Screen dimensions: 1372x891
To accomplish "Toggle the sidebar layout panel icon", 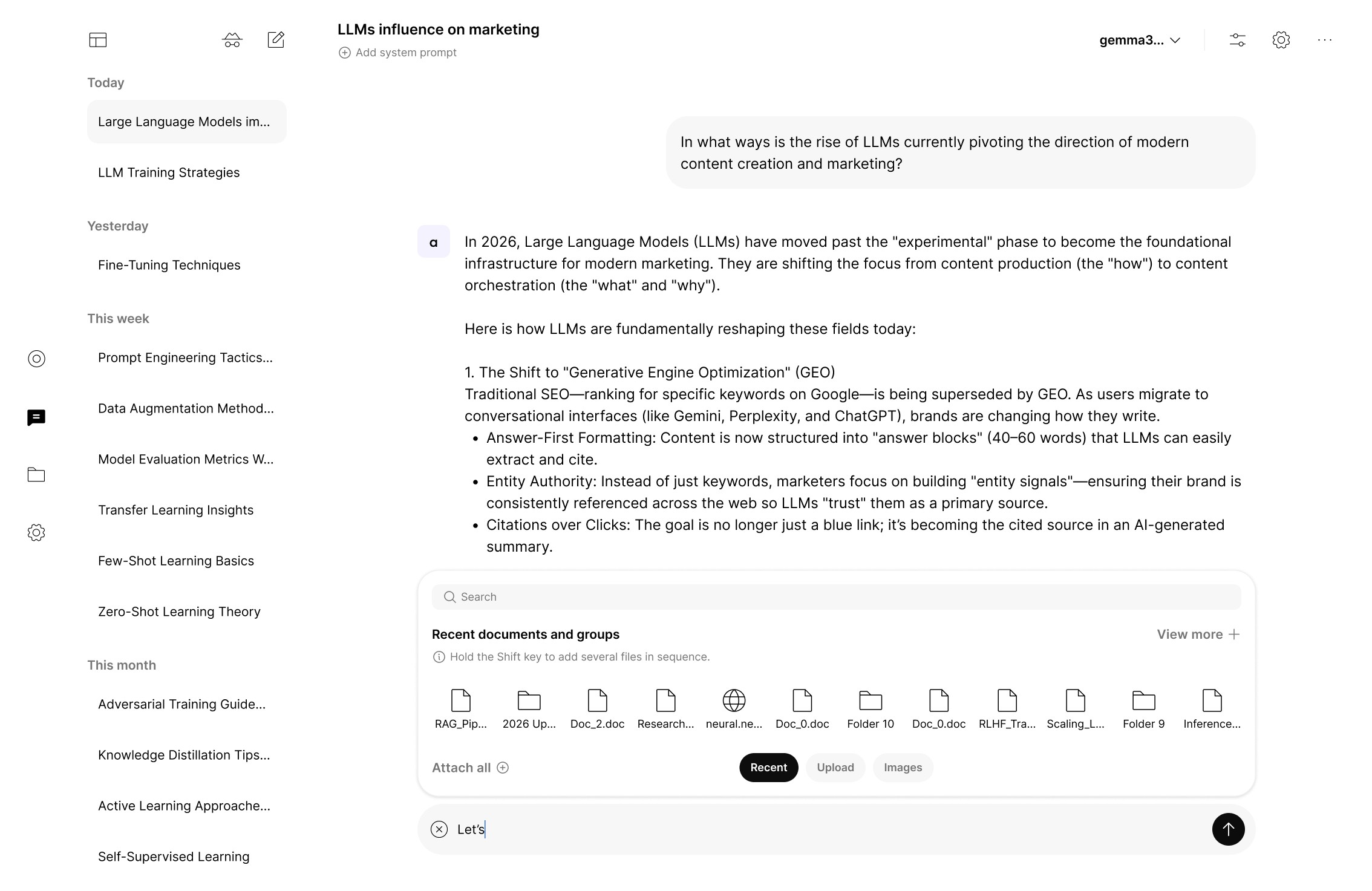I will (97, 40).
